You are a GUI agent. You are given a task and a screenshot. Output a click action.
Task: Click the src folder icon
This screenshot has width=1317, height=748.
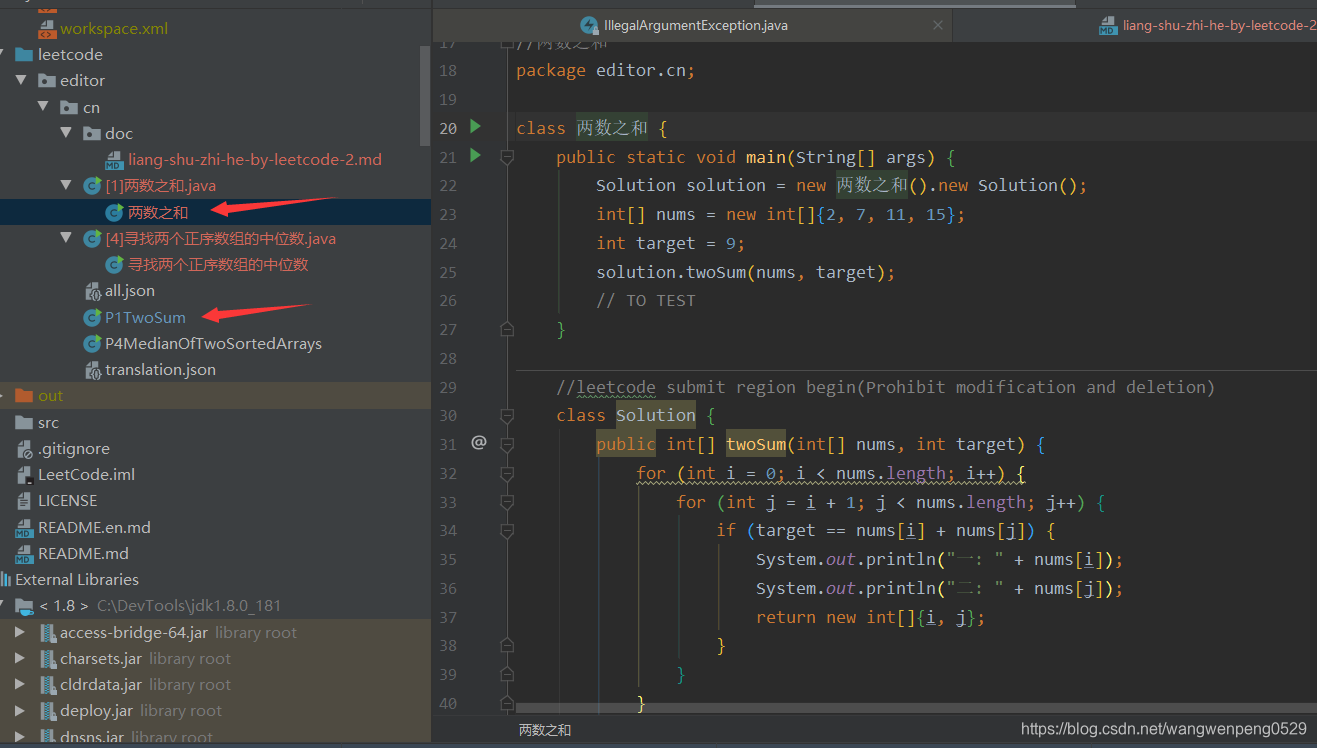click(24, 422)
